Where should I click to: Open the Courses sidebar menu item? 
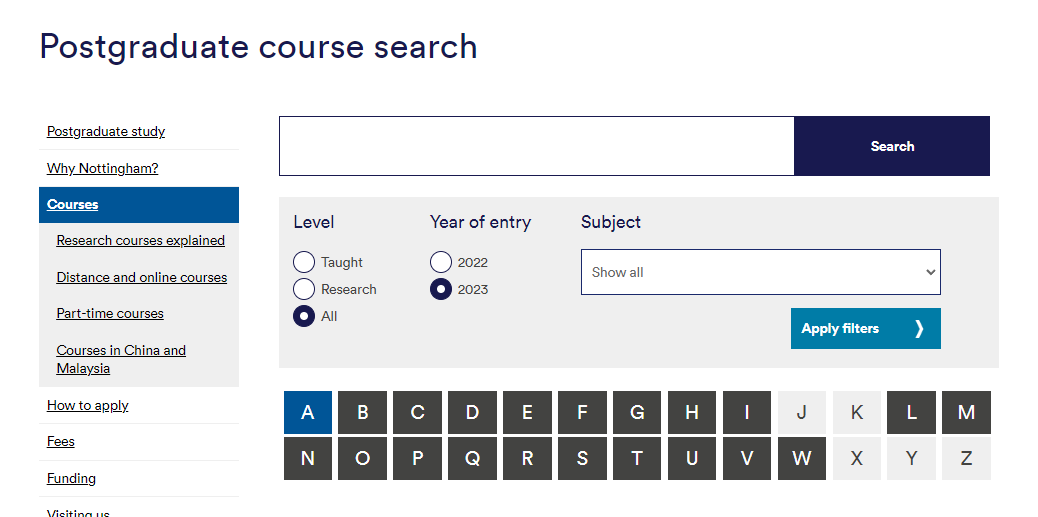coord(73,204)
